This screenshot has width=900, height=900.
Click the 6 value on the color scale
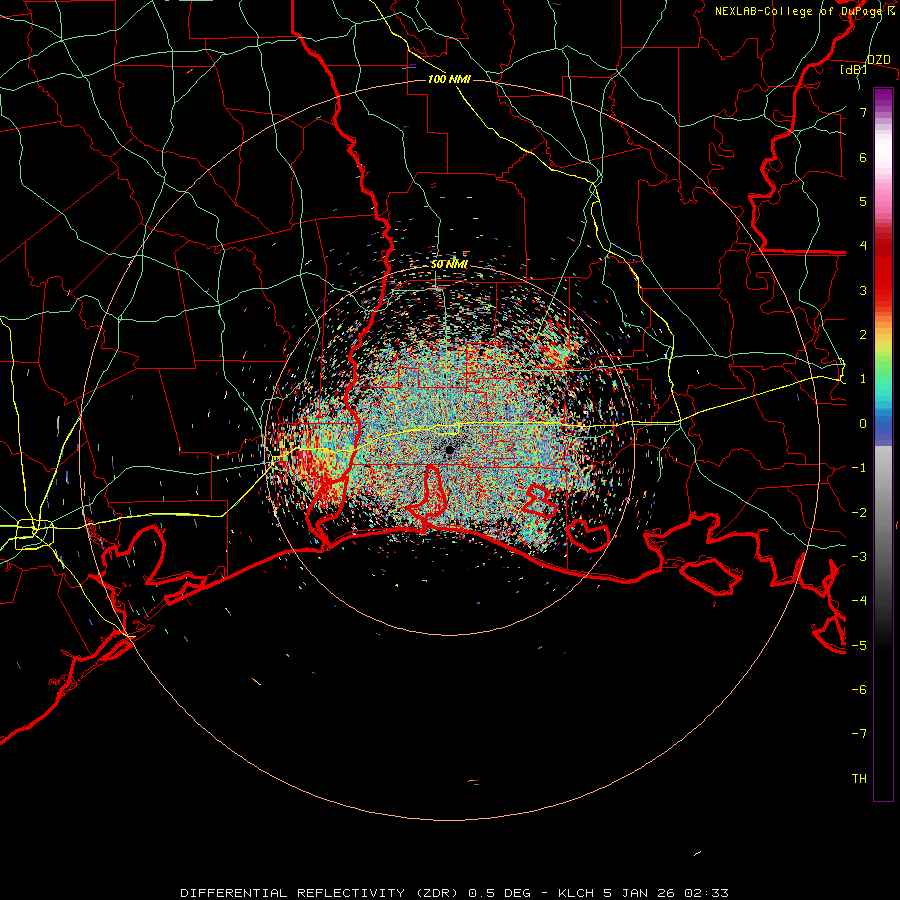tap(863, 157)
